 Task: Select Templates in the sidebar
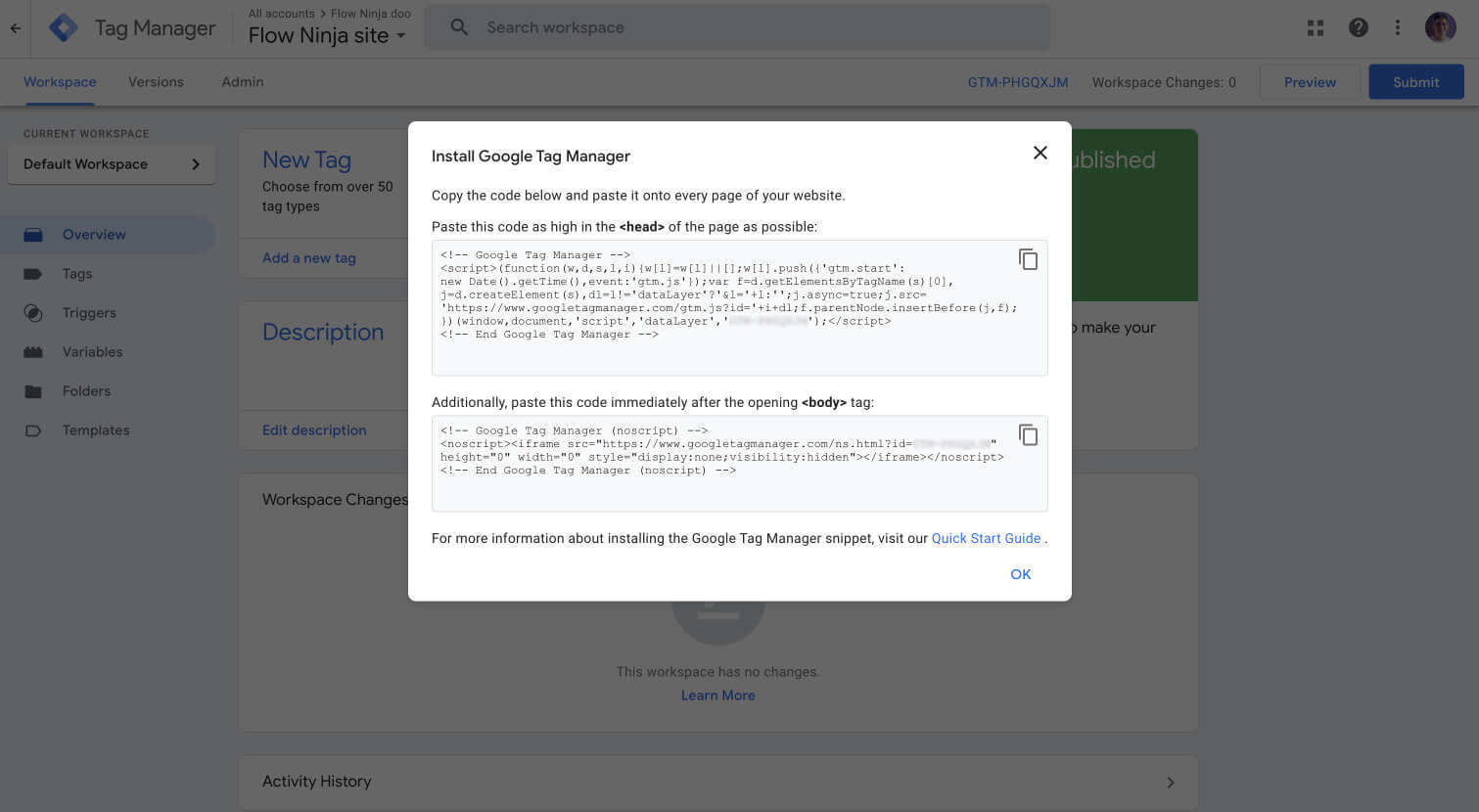click(x=108, y=430)
